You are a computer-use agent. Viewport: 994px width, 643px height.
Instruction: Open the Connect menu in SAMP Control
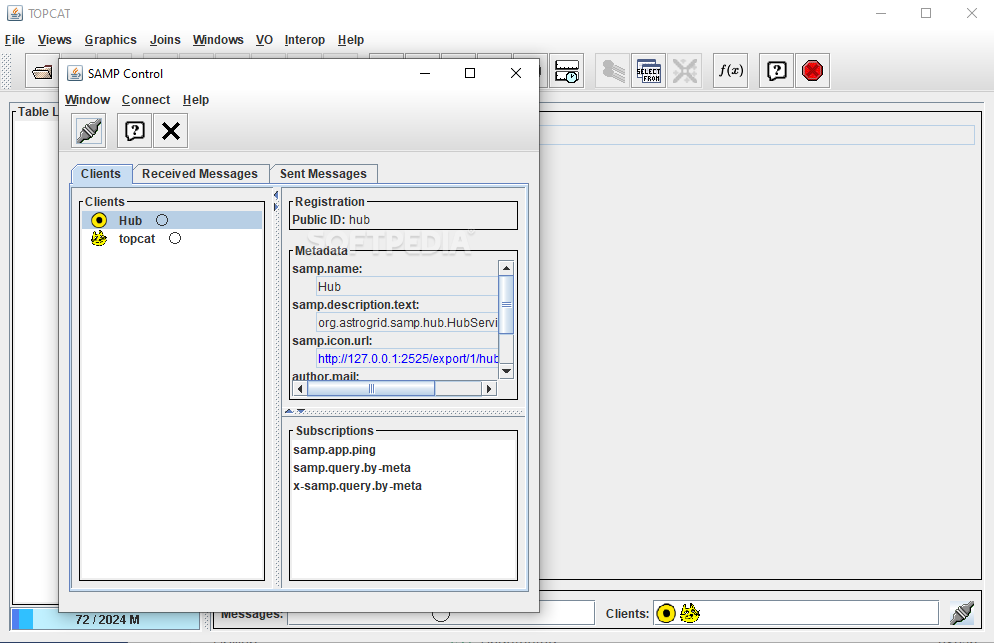tap(146, 100)
